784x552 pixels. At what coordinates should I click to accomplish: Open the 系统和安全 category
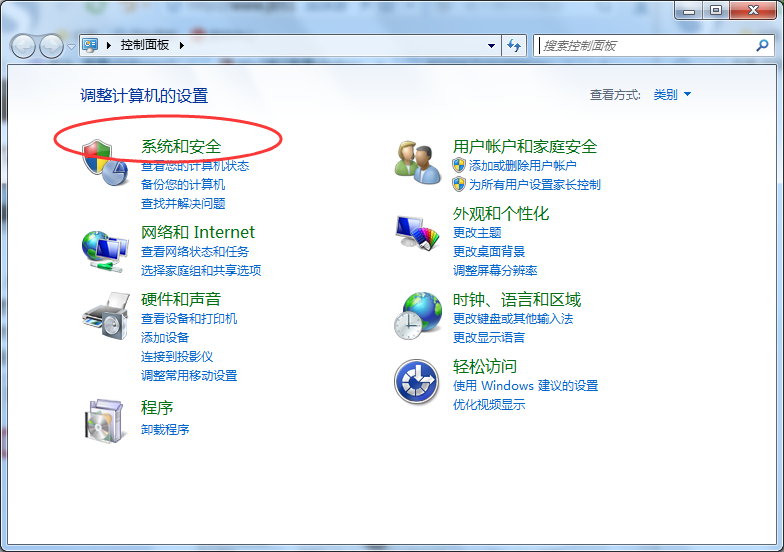(181, 146)
